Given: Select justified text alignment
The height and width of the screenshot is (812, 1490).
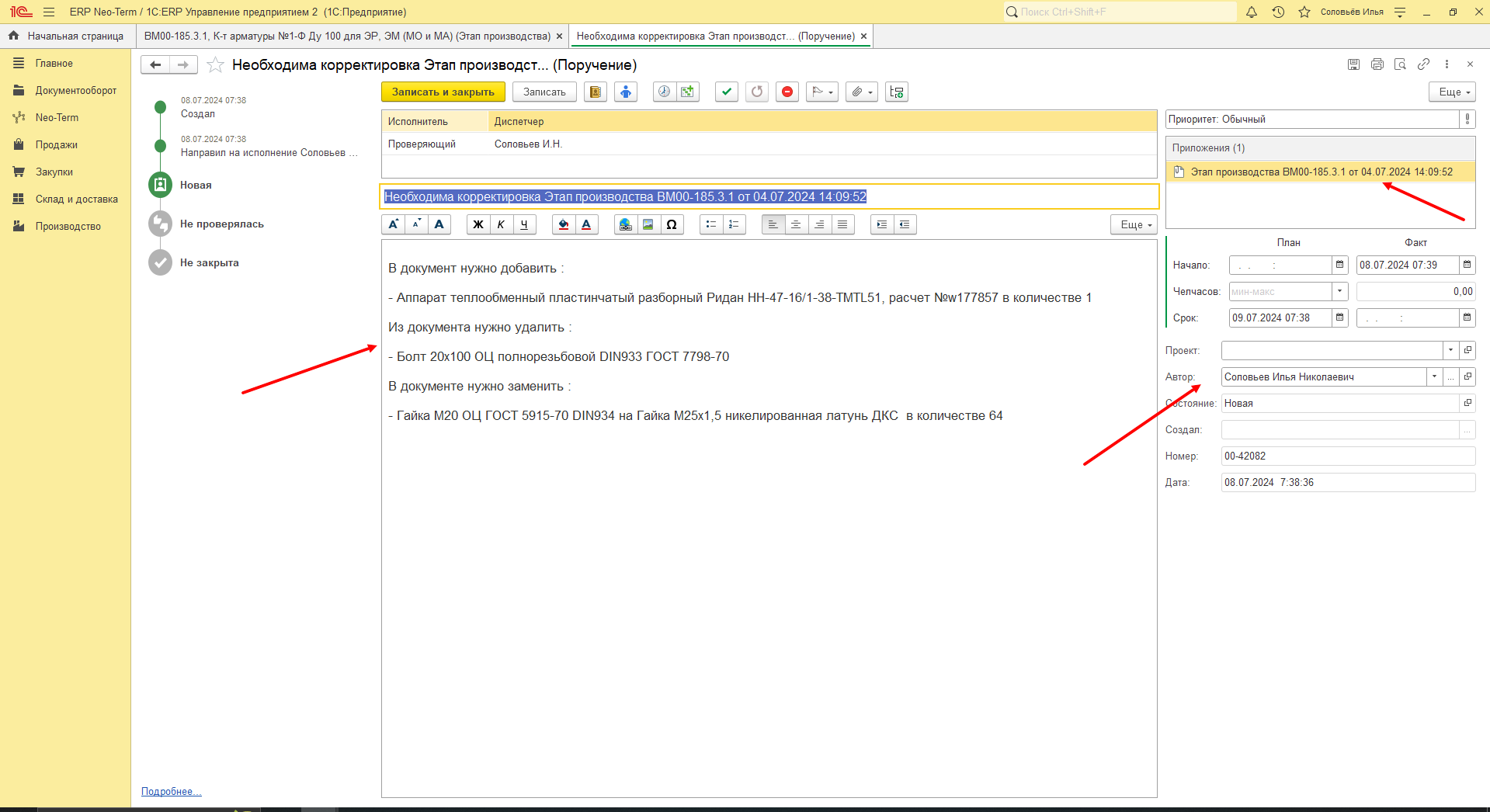Looking at the screenshot, I should tap(843, 224).
